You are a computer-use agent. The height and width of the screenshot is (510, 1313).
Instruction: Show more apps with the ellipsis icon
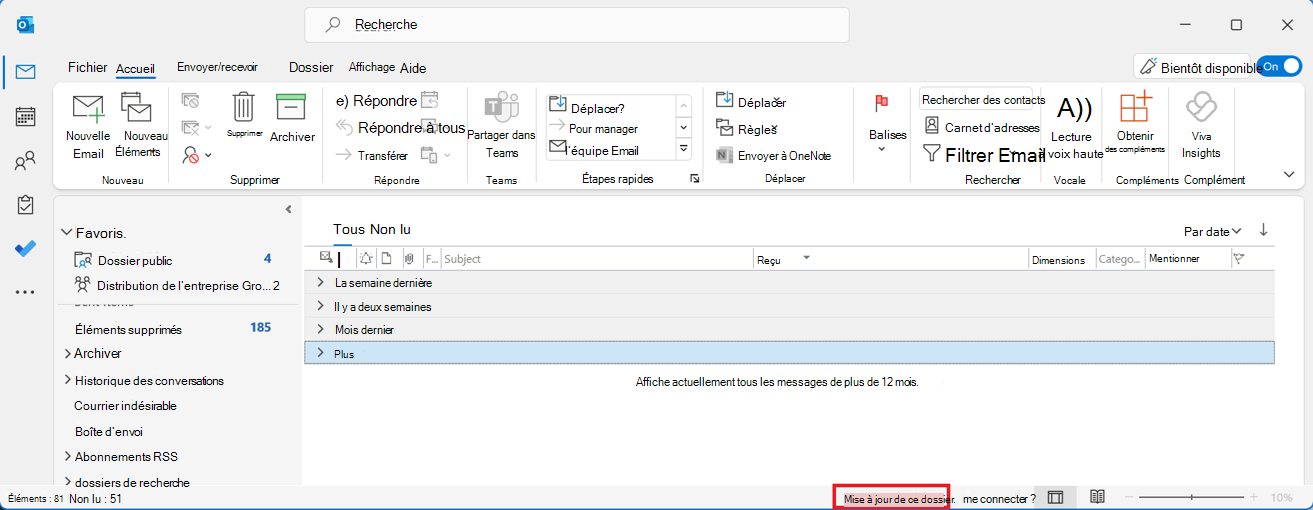(26, 292)
